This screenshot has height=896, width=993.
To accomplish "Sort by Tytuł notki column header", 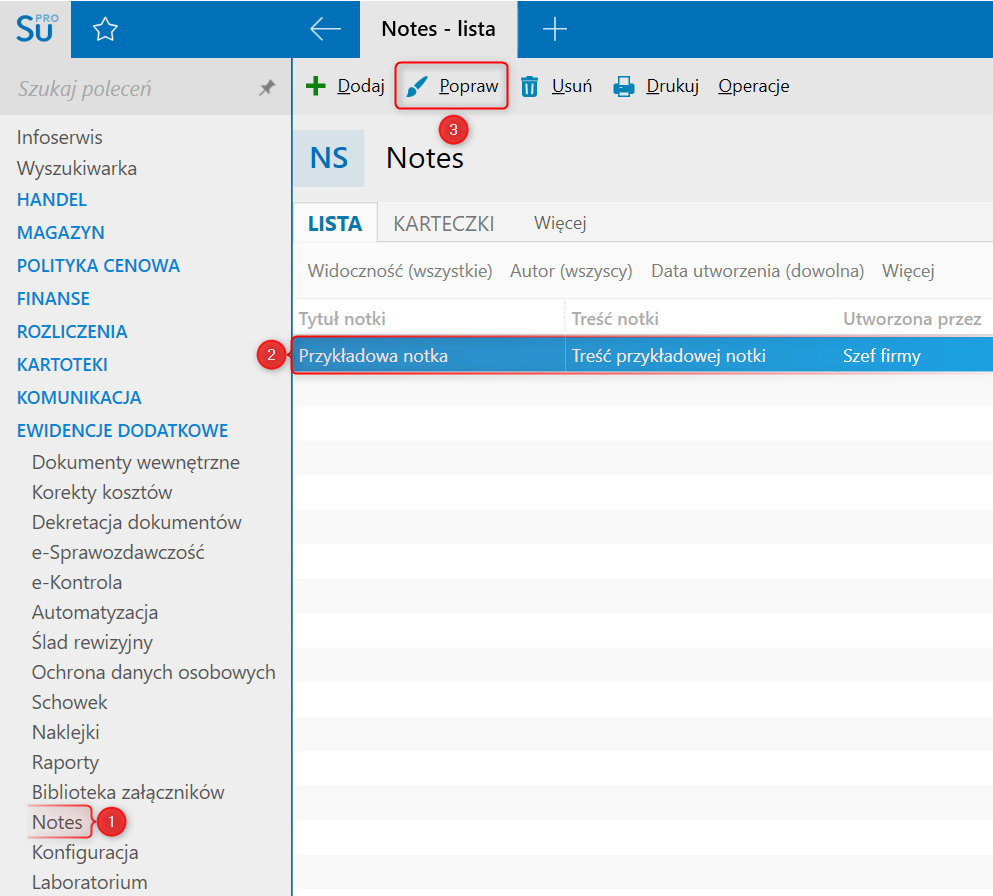I will tap(343, 319).
